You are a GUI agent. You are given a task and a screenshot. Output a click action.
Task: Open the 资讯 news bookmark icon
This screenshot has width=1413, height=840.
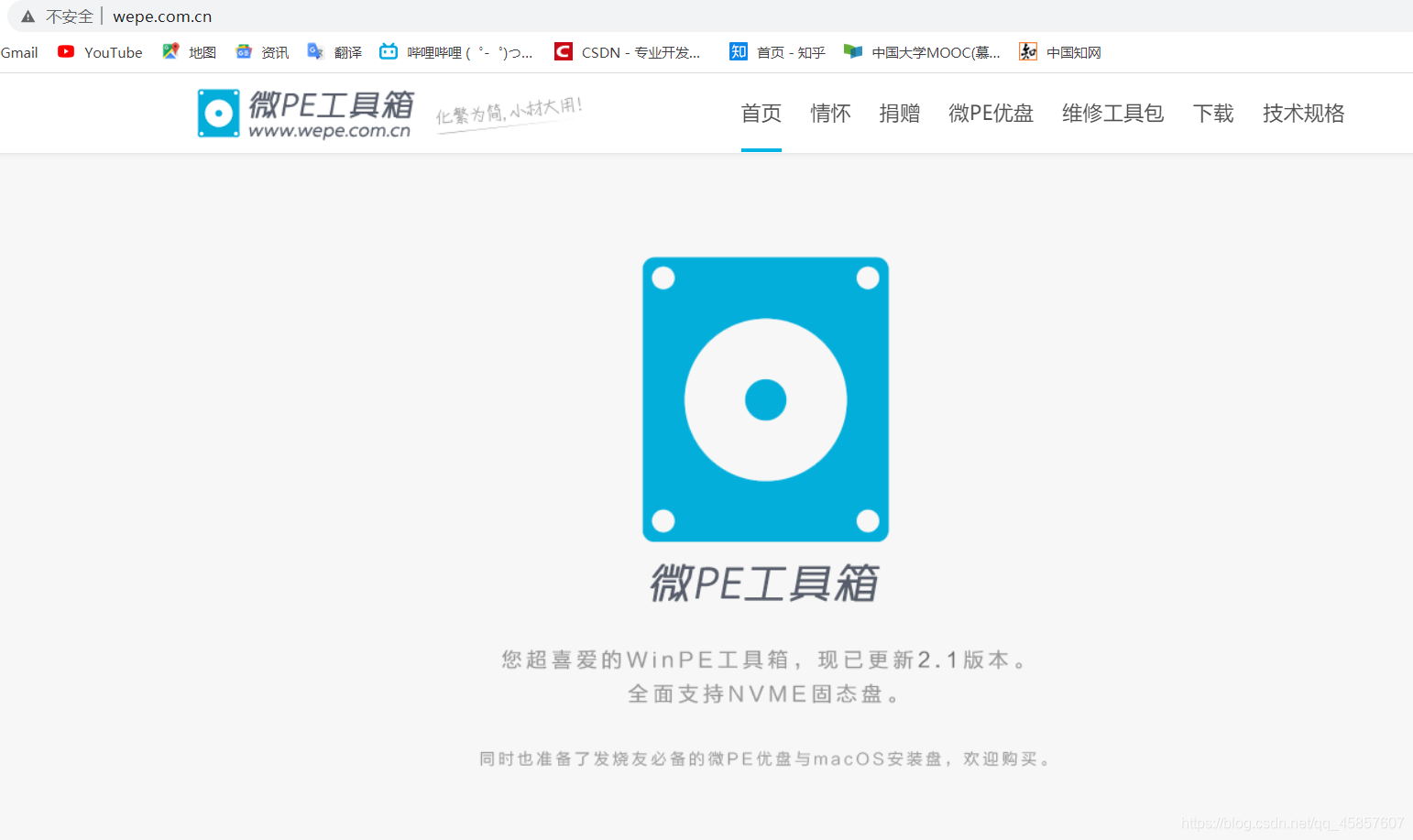244,51
